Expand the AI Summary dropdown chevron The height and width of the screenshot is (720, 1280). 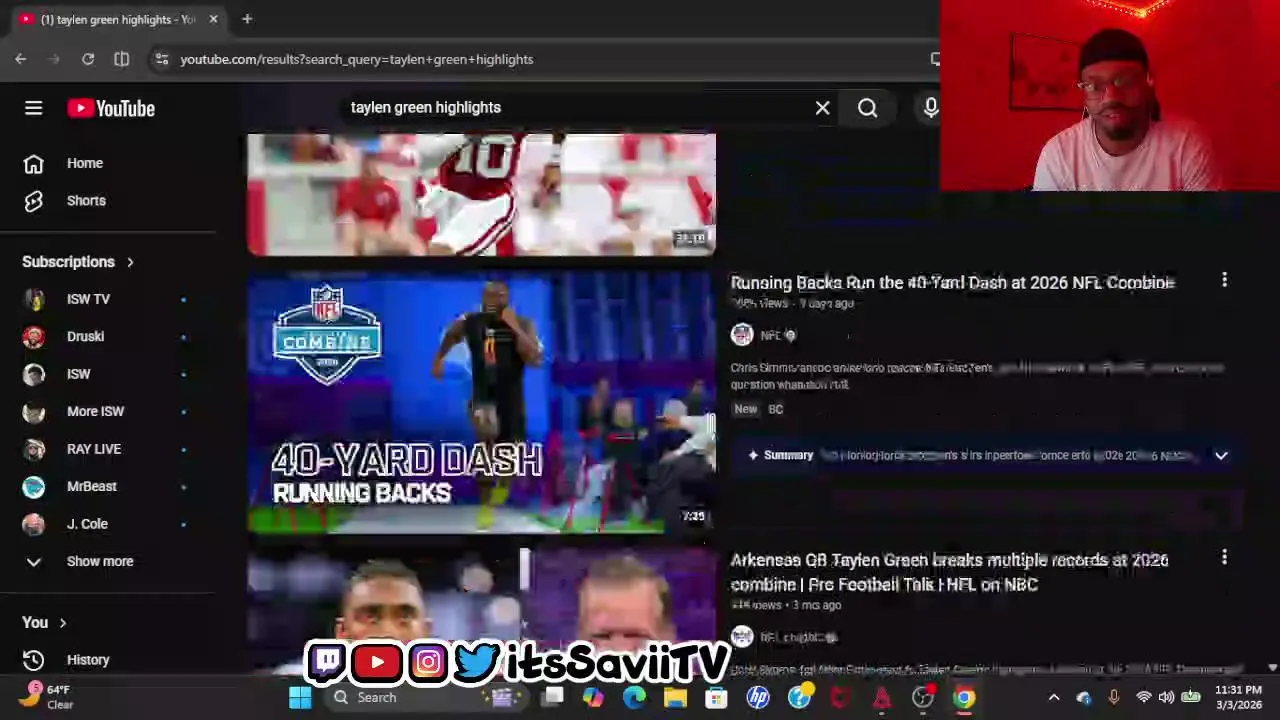[1221, 455]
